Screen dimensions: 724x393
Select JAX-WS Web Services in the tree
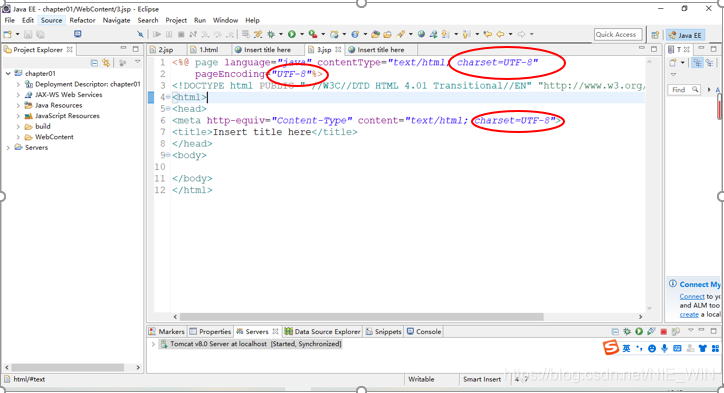point(64,95)
